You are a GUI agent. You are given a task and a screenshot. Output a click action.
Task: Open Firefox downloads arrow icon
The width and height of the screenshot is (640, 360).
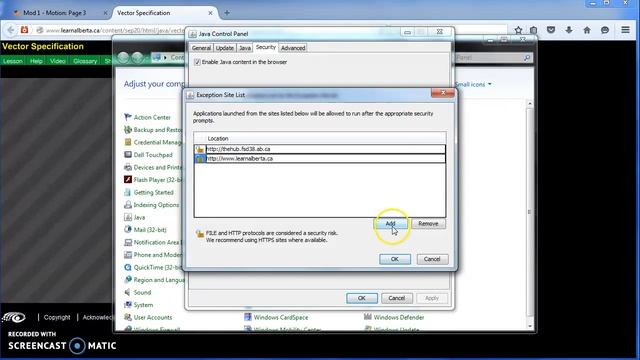(569, 30)
